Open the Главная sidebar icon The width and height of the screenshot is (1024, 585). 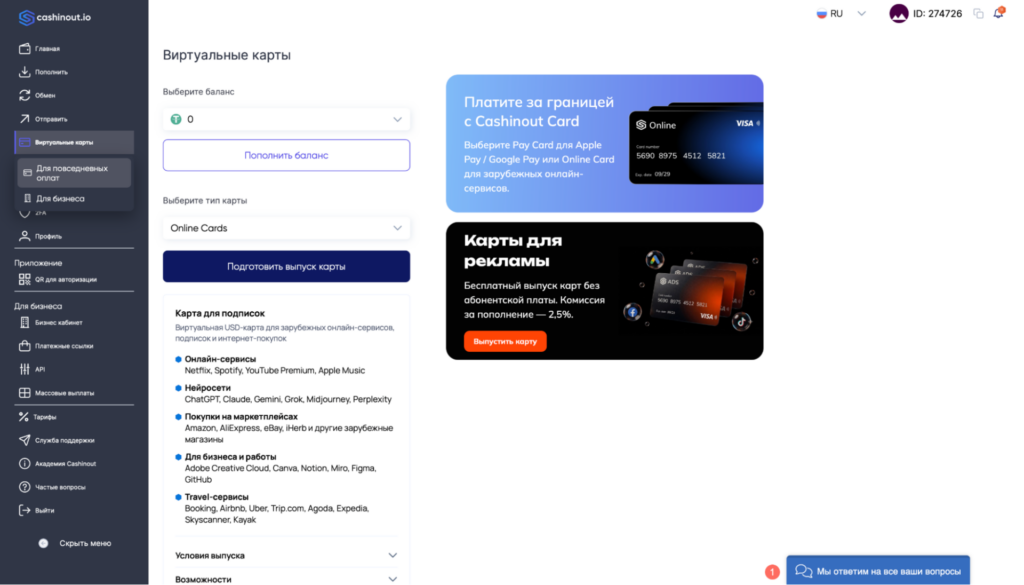pos(25,48)
